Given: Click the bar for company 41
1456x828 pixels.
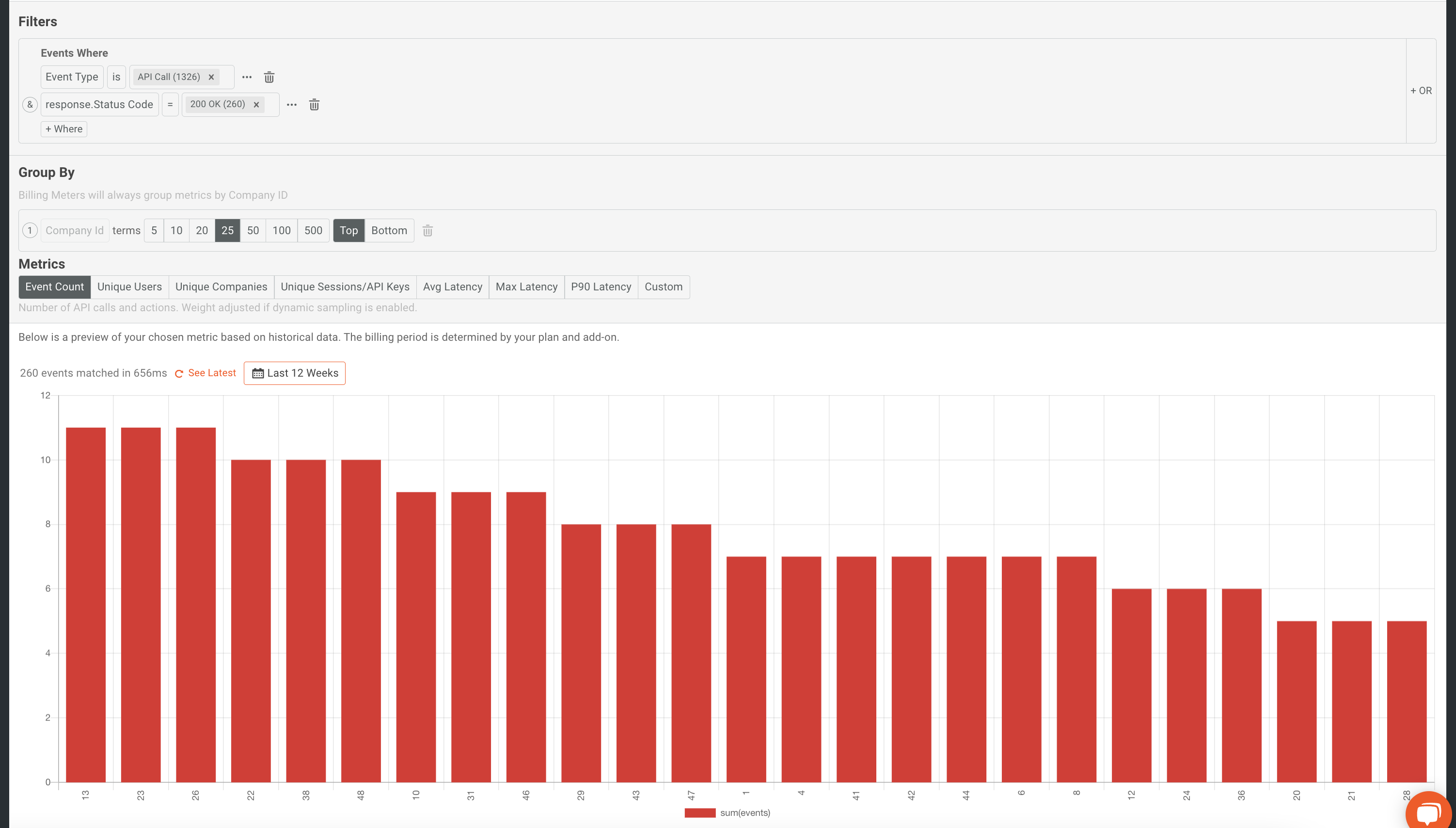Looking at the screenshot, I should pos(856,669).
